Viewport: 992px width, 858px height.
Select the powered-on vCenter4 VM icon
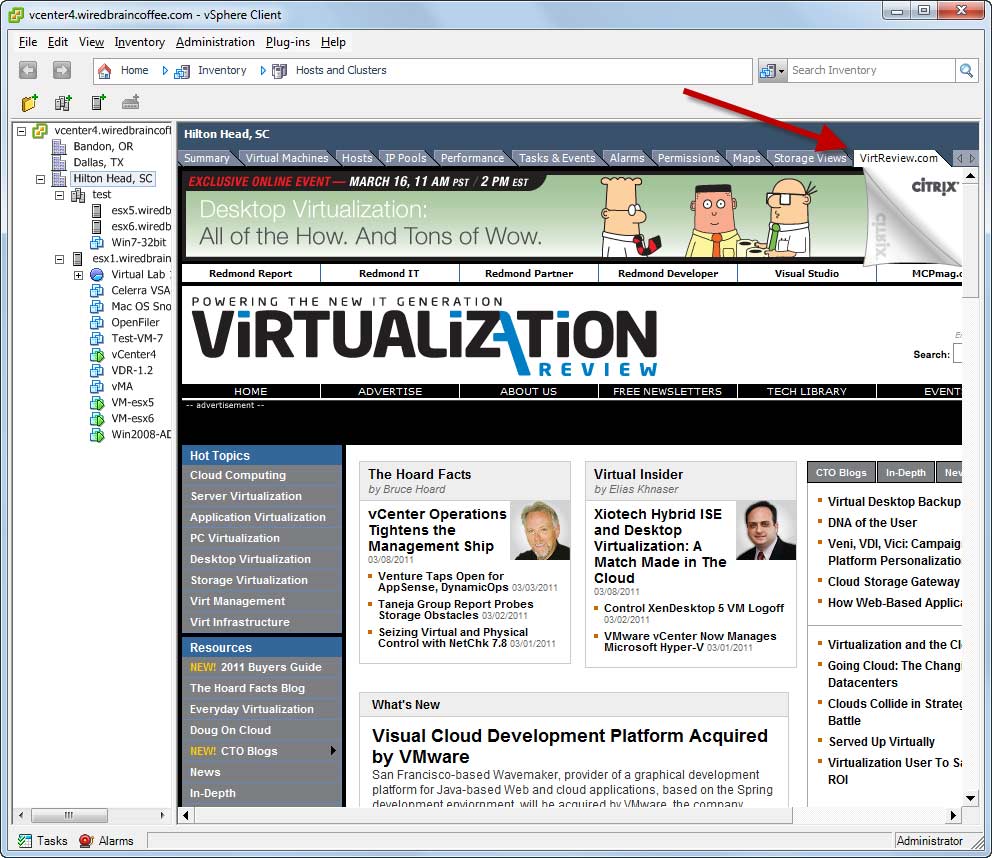97,354
